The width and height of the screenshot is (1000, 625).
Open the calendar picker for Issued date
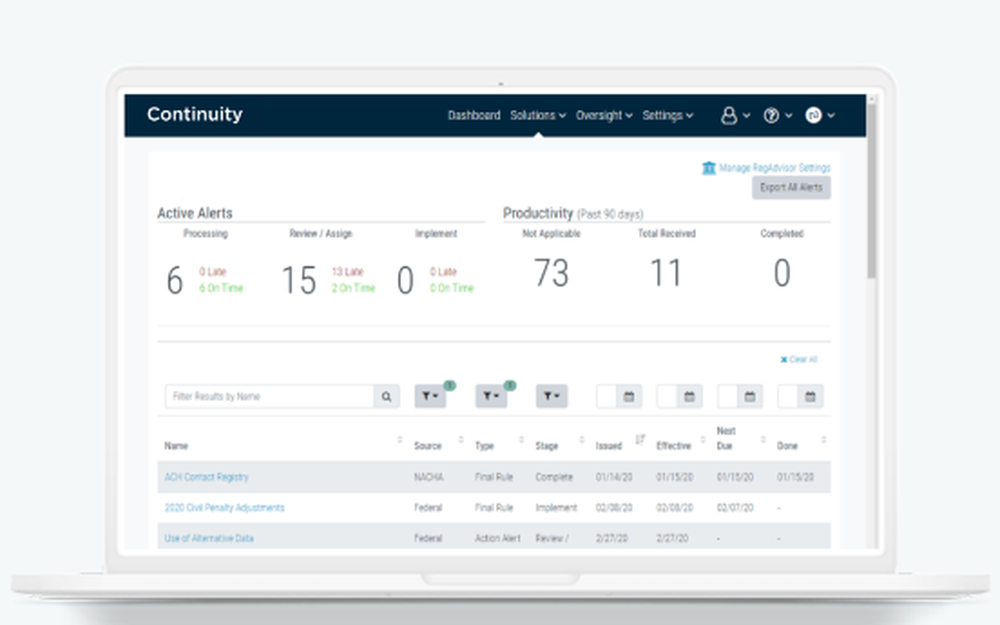coord(629,397)
